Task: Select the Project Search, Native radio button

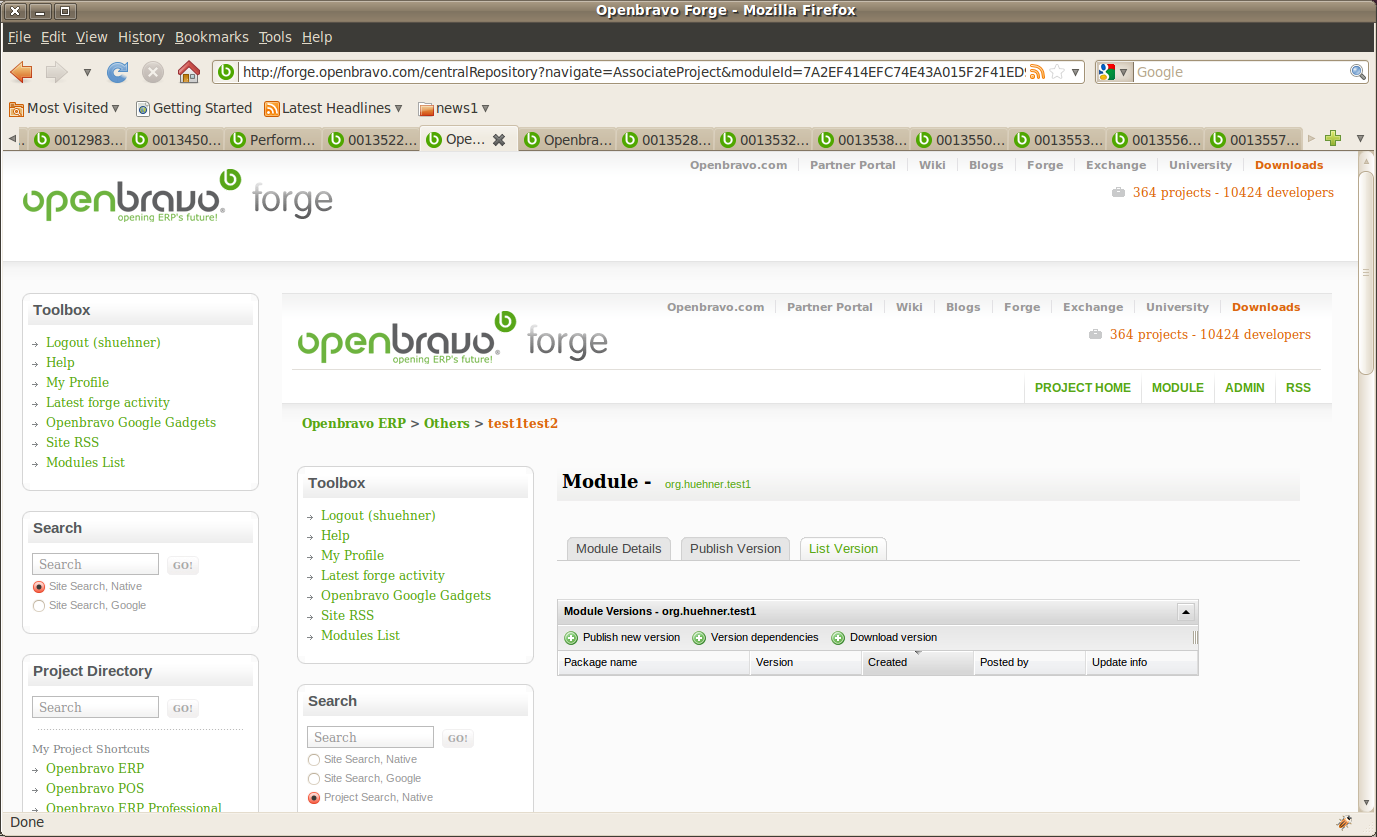Action: 314,798
